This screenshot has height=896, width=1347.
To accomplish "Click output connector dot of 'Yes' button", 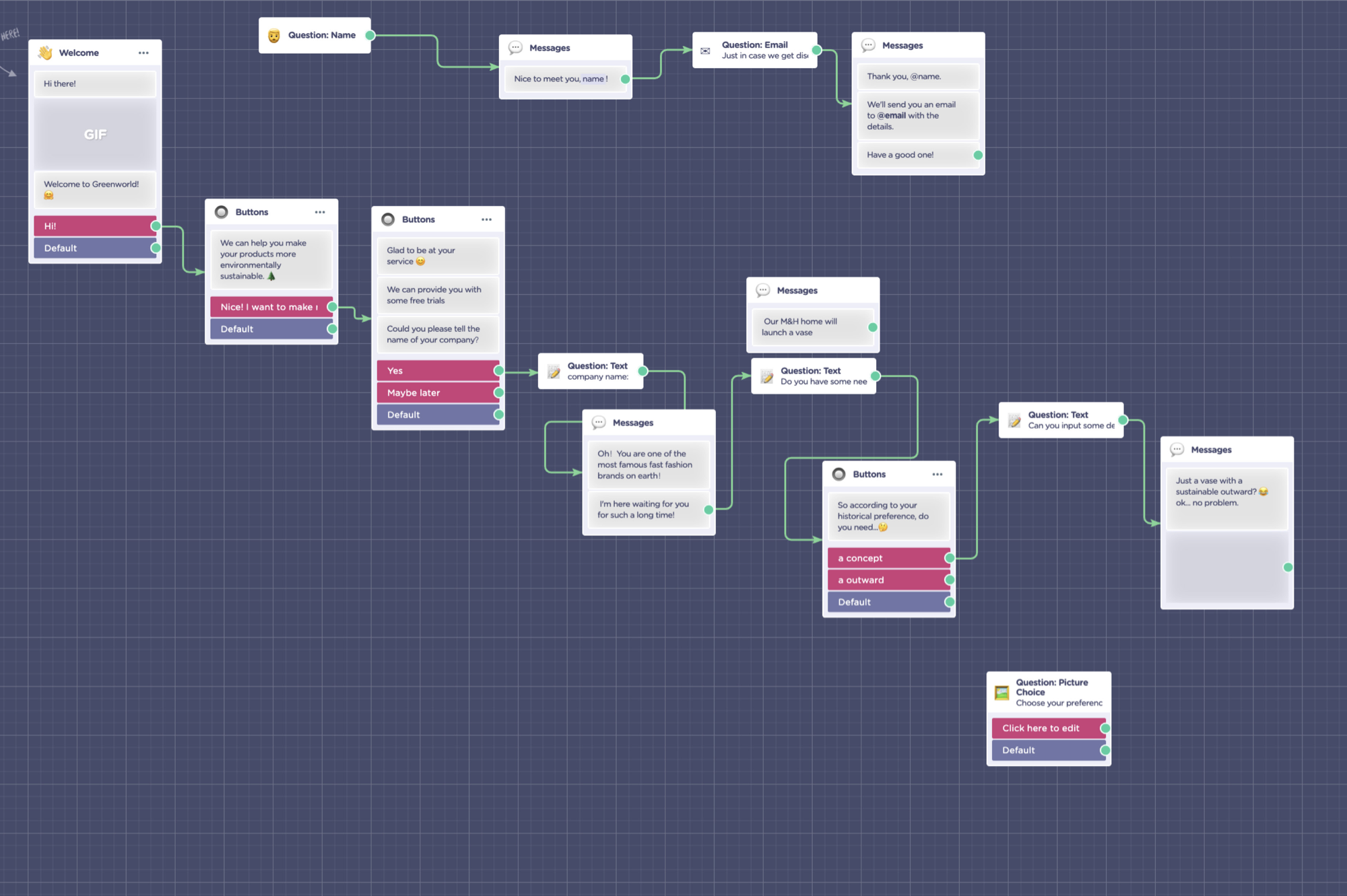I will (498, 371).
